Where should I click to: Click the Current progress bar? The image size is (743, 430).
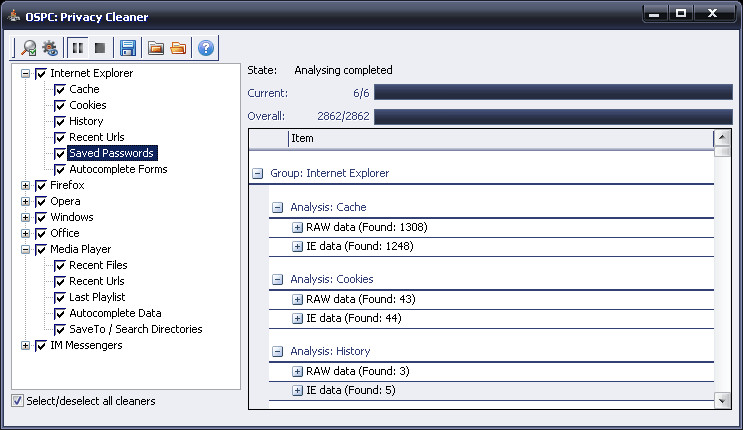click(x=553, y=92)
